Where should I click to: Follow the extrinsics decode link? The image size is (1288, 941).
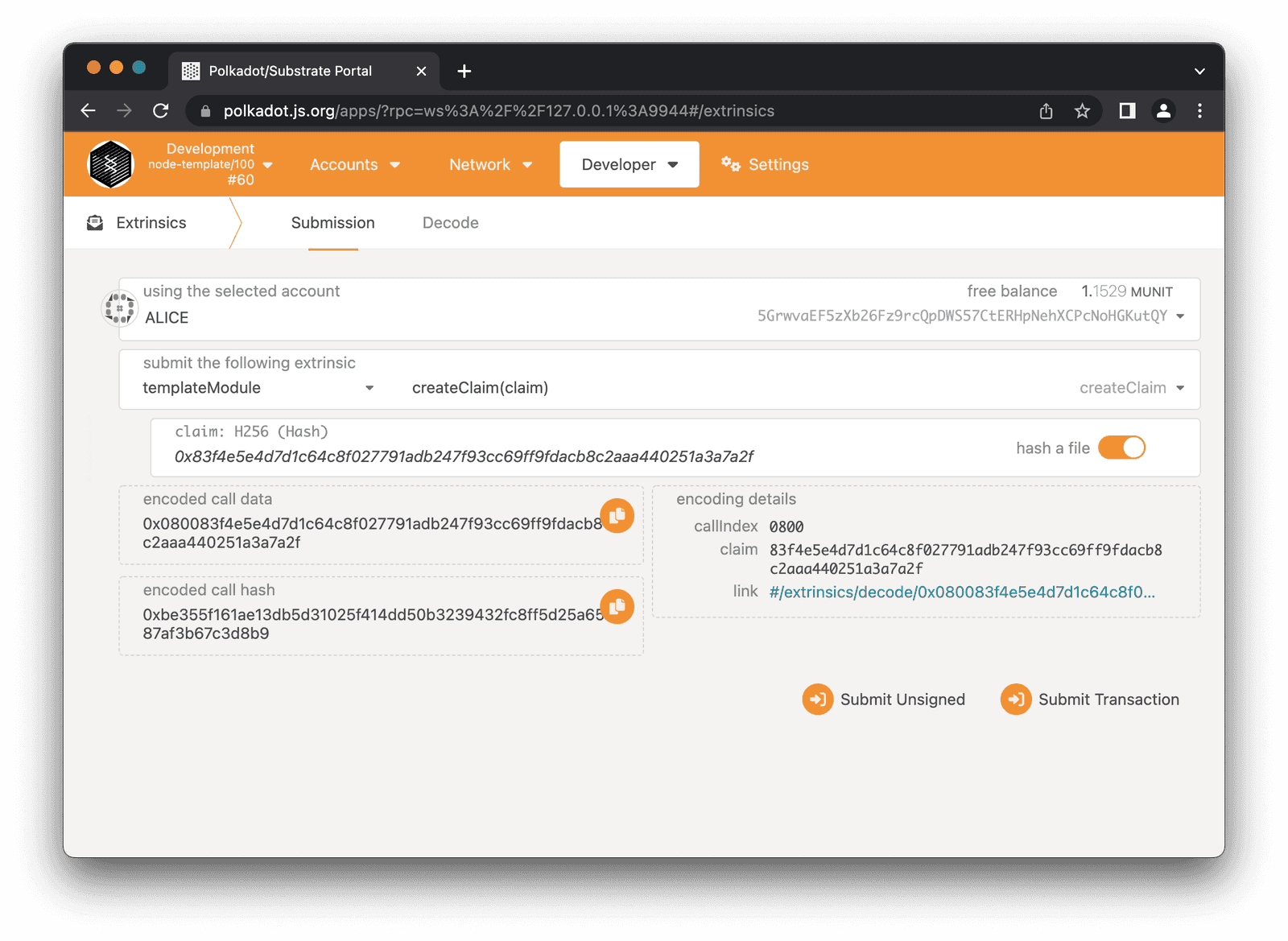[x=961, y=591]
